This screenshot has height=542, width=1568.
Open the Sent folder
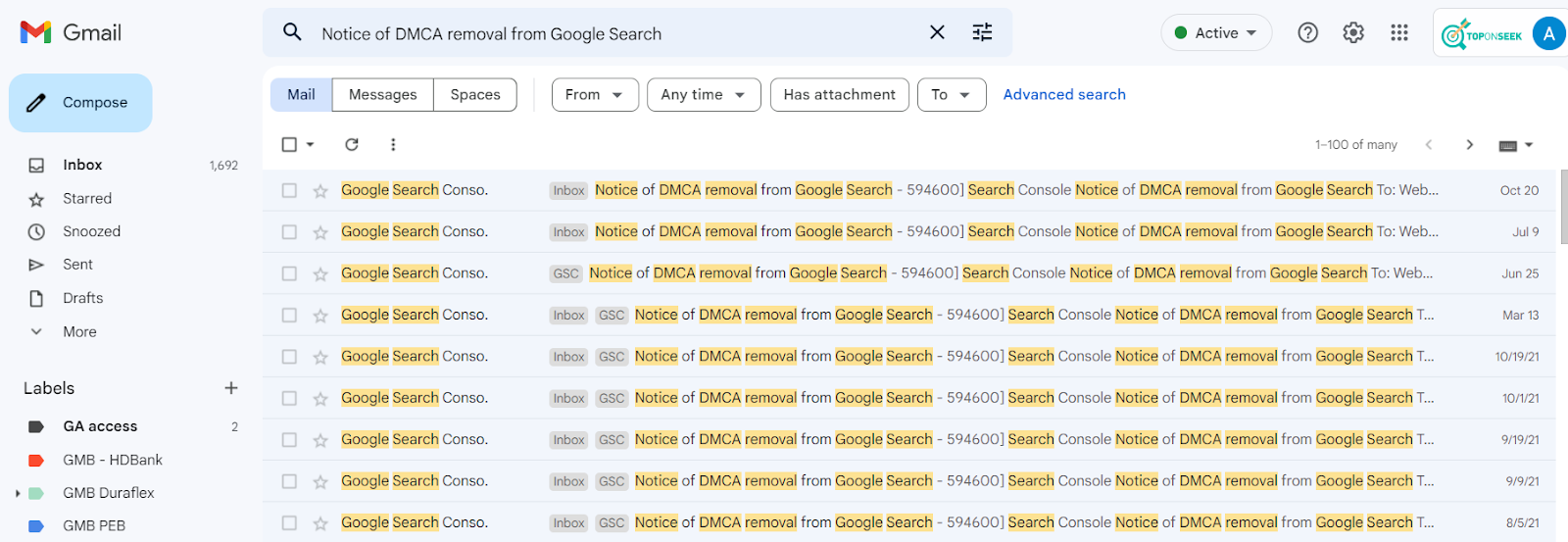[x=77, y=265]
